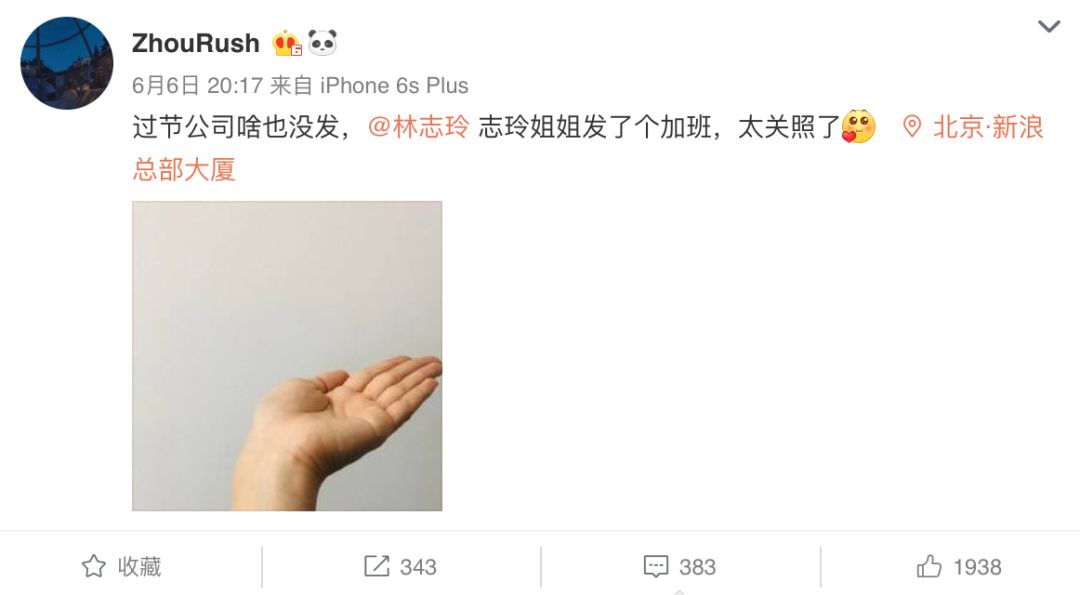Click the repost share icon
The image size is (1080, 595).
click(377, 567)
